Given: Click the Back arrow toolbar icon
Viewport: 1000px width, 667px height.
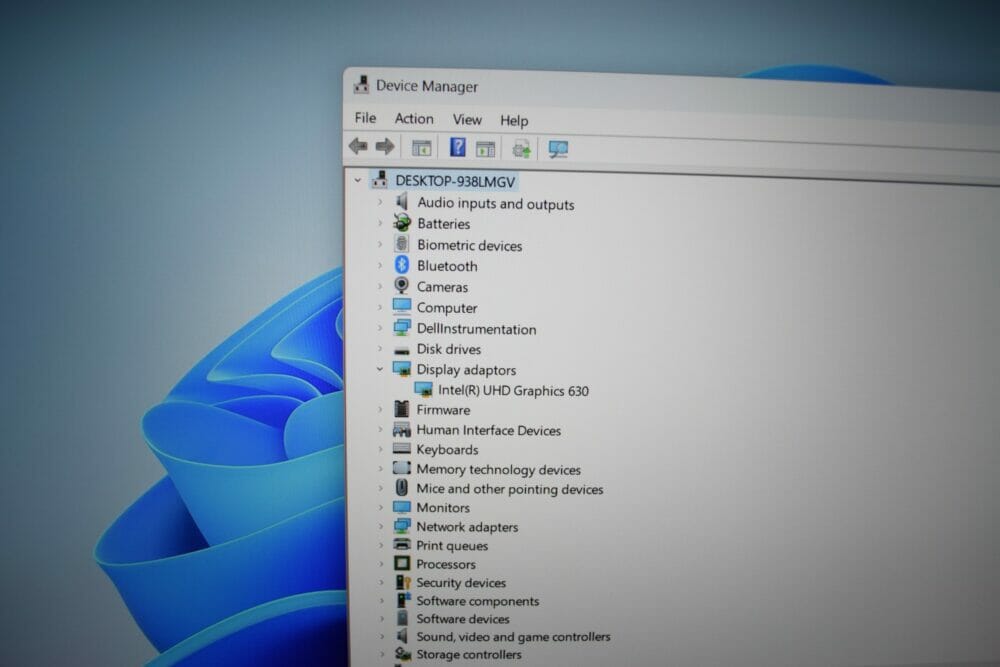Looking at the screenshot, I should click(358, 146).
